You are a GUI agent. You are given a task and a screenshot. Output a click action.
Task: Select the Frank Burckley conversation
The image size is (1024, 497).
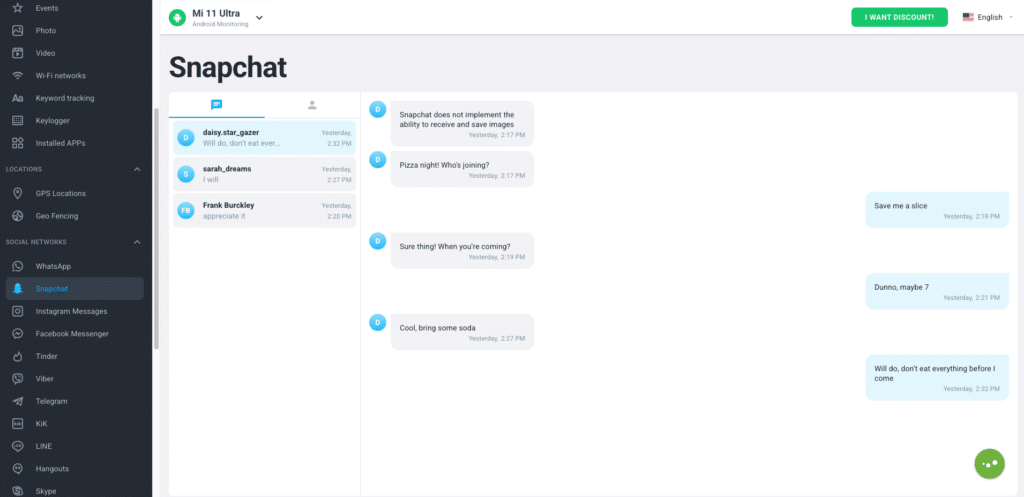pyautogui.click(x=264, y=210)
